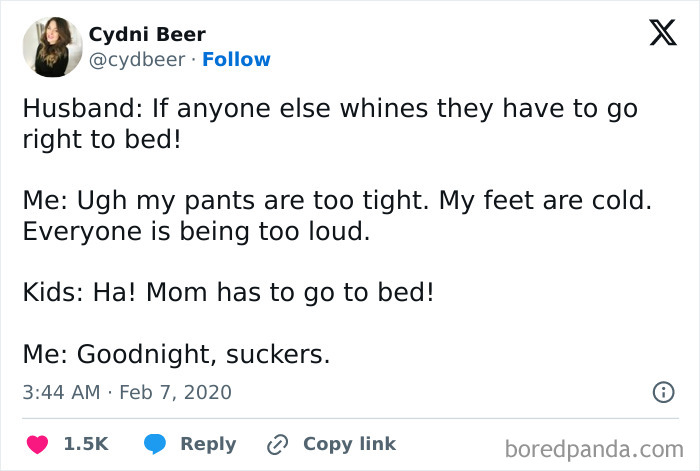
Task: Click the Goodnight, suckers line
Action: 176,355
